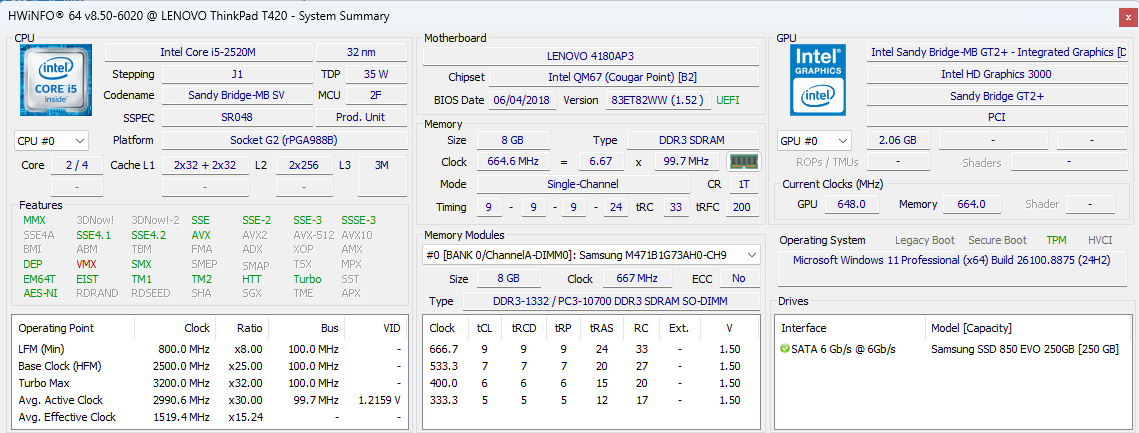Open the CPU #0 selector dropdown

tap(51, 140)
